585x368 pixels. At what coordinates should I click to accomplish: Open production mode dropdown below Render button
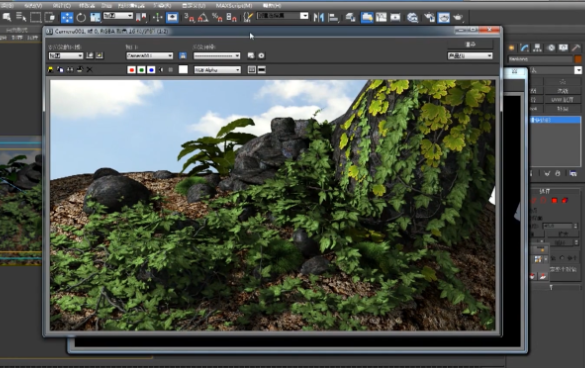point(470,56)
